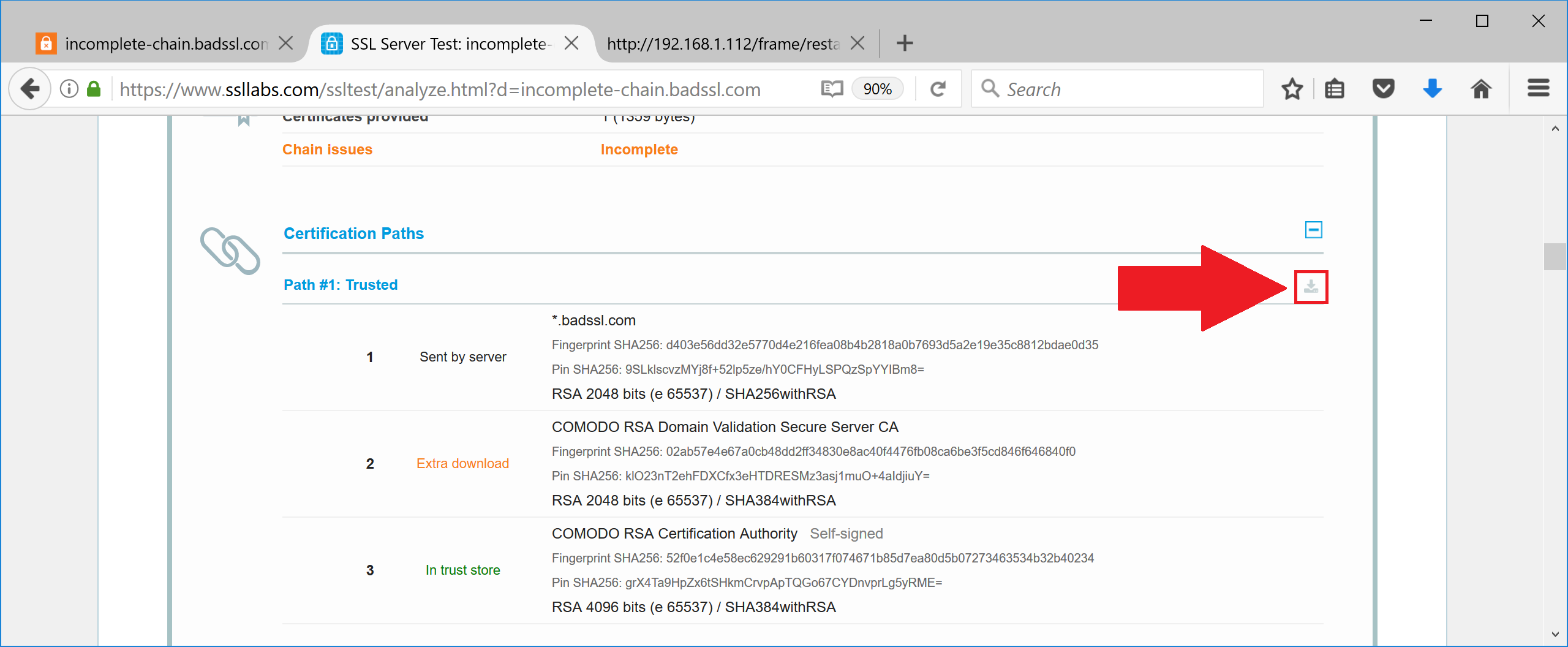
Task: Click the *.badssl.com certificate name
Action: click(x=594, y=320)
